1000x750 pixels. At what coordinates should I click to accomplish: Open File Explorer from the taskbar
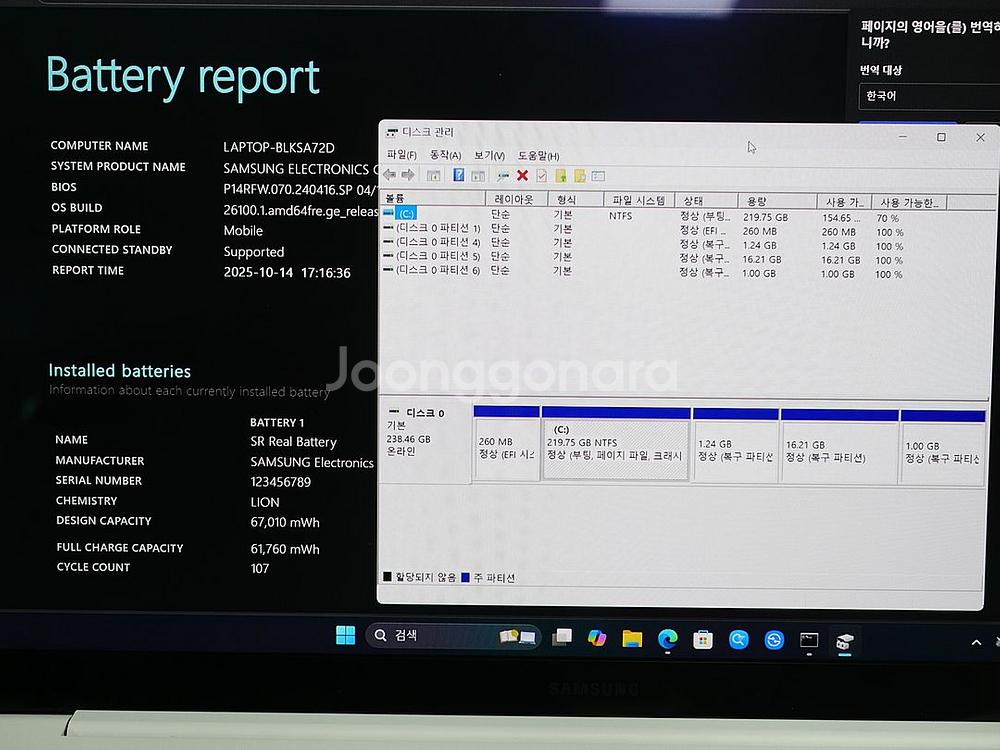coord(632,639)
